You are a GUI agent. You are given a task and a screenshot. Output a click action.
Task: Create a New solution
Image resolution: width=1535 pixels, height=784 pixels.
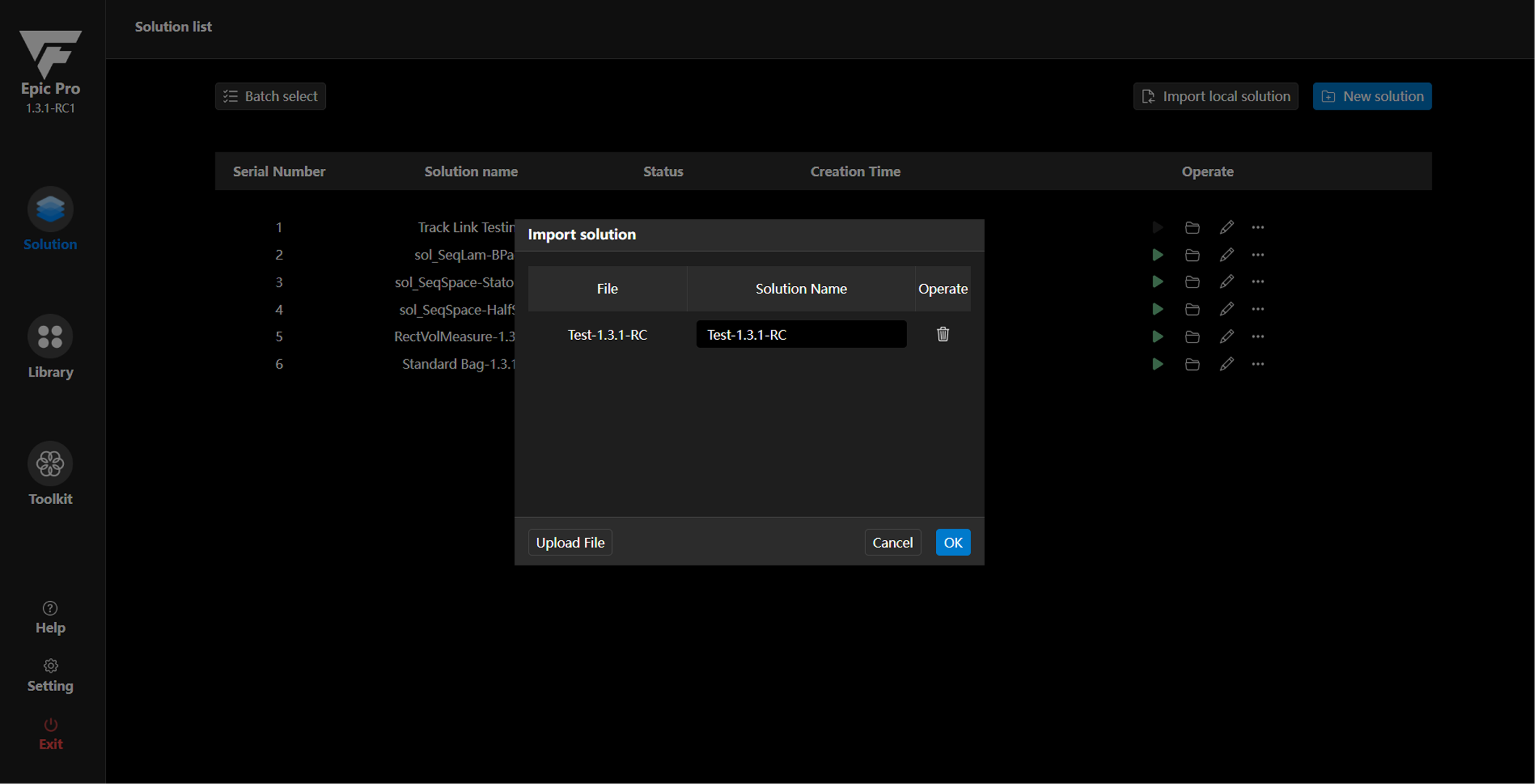tap(1371, 96)
